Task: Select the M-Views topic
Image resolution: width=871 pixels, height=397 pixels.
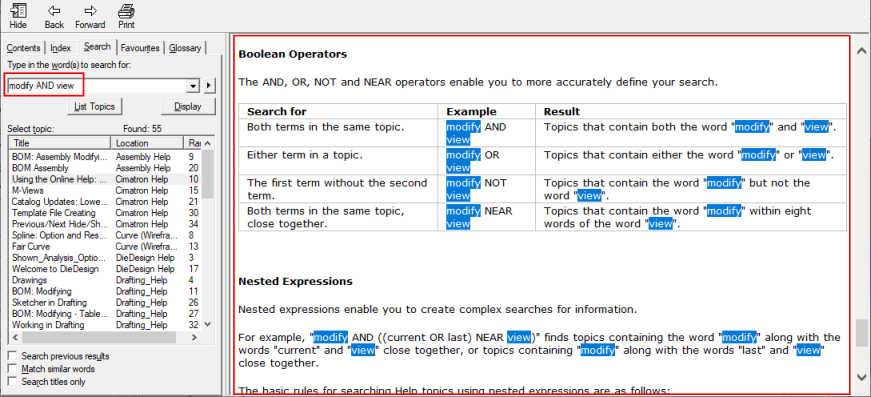Action: pos(106,190)
